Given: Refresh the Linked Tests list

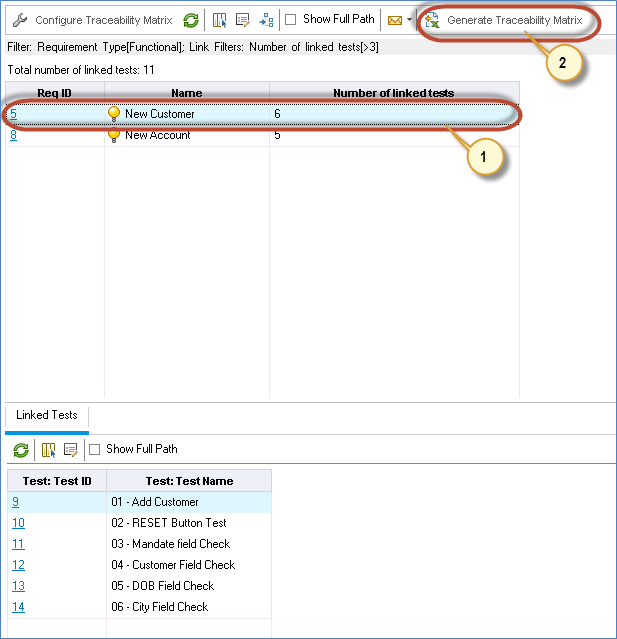Looking at the screenshot, I should click(21, 450).
